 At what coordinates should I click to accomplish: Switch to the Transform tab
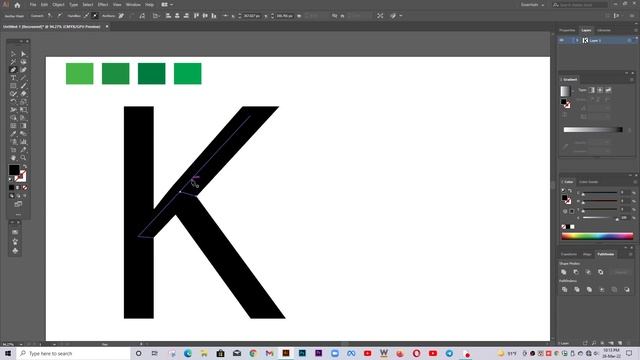(x=569, y=254)
